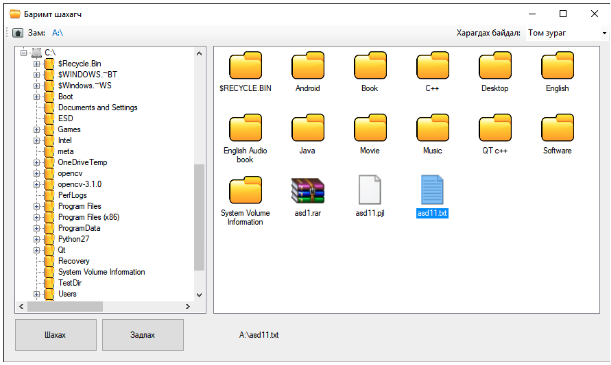Maximize the Баримт шахагч window
Viewport: 611px width, 365px height.
pyautogui.click(x=563, y=14)
